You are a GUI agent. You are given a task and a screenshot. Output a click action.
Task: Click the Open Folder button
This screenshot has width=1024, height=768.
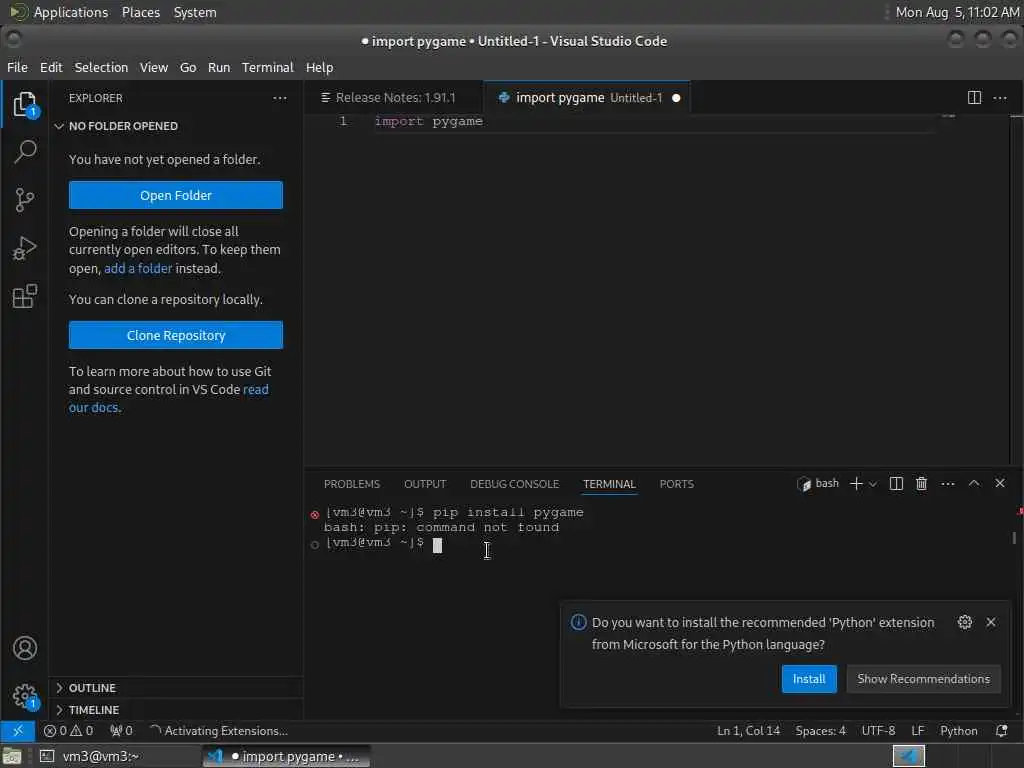pos(176,195)
